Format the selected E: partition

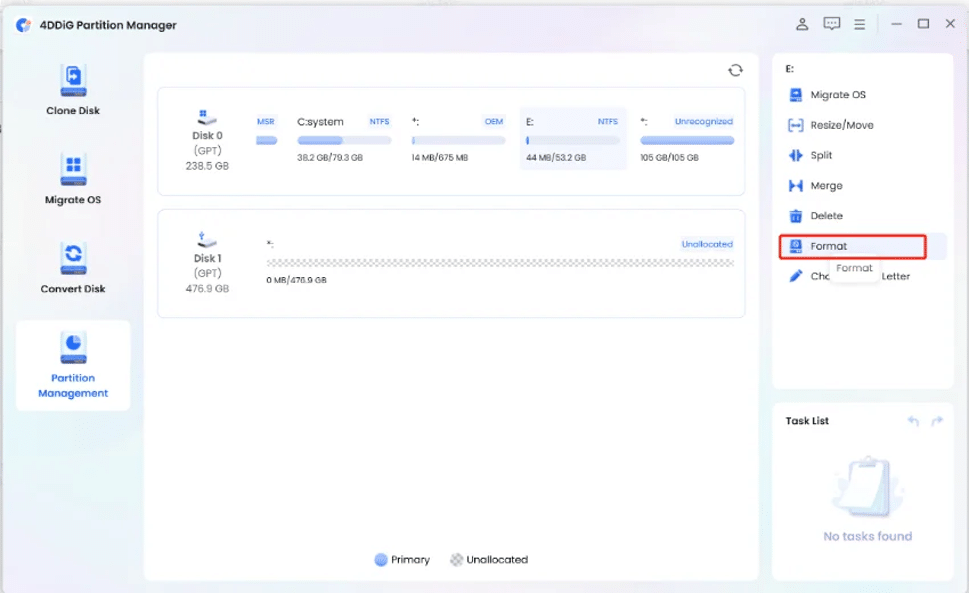829,246
